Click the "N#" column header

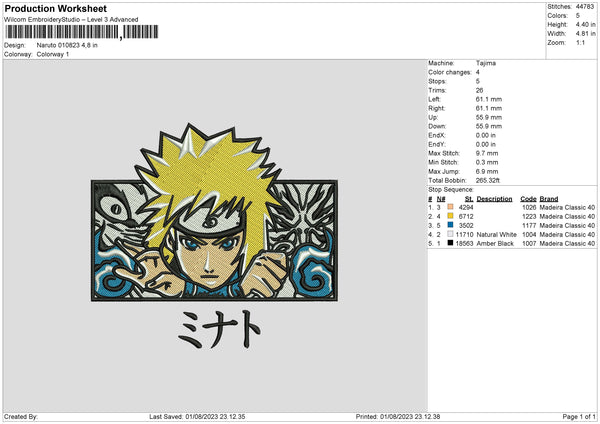[x=441, y=199]
